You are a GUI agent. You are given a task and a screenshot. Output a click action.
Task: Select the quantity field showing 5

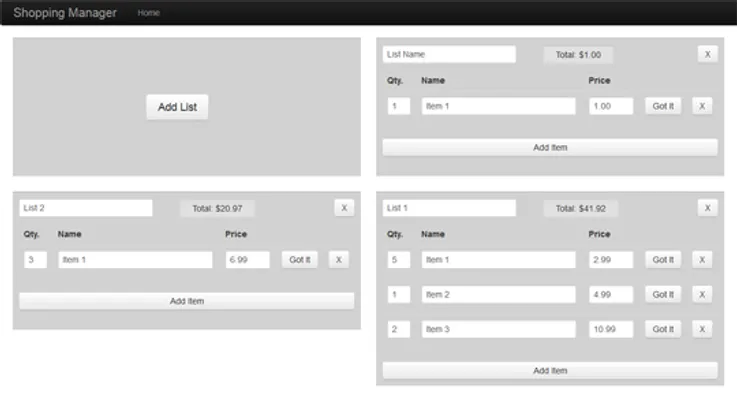point(398,259)
